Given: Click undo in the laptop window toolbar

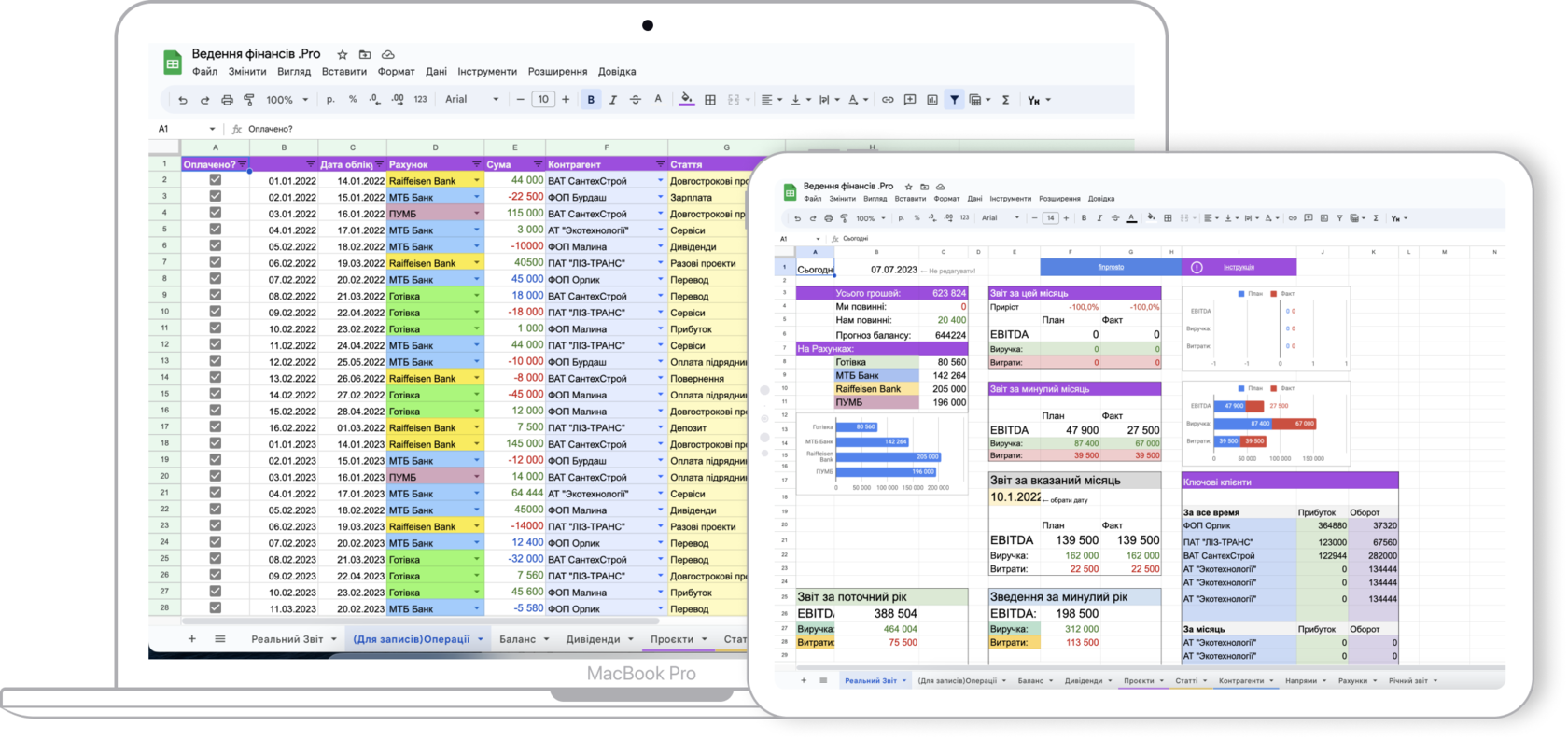Looking at the screenshot, I should (x=183, y=100).
